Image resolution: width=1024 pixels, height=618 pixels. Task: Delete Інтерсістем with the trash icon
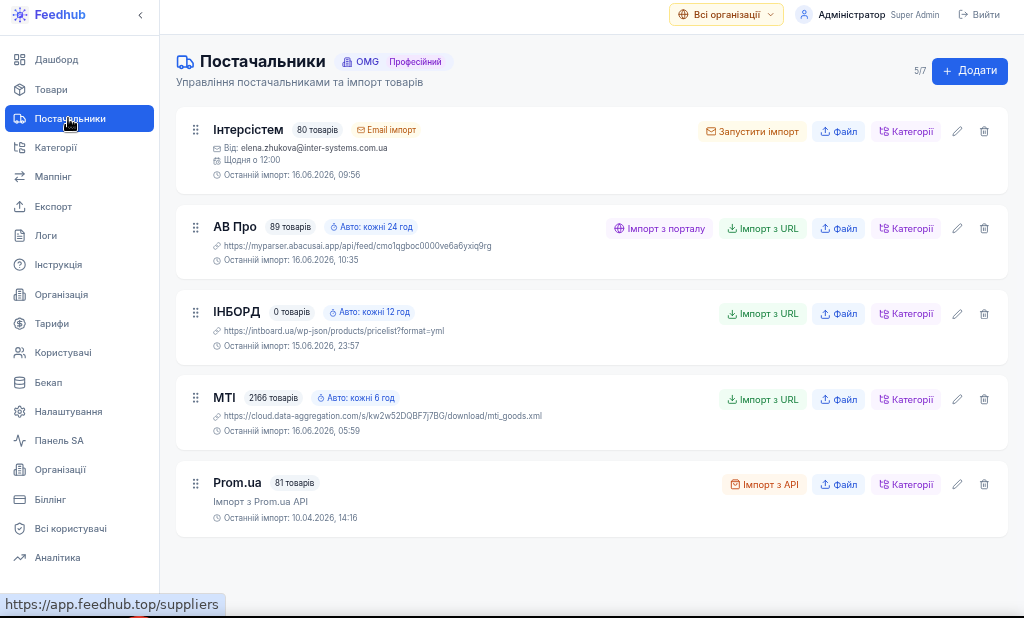tap(984, 131)
